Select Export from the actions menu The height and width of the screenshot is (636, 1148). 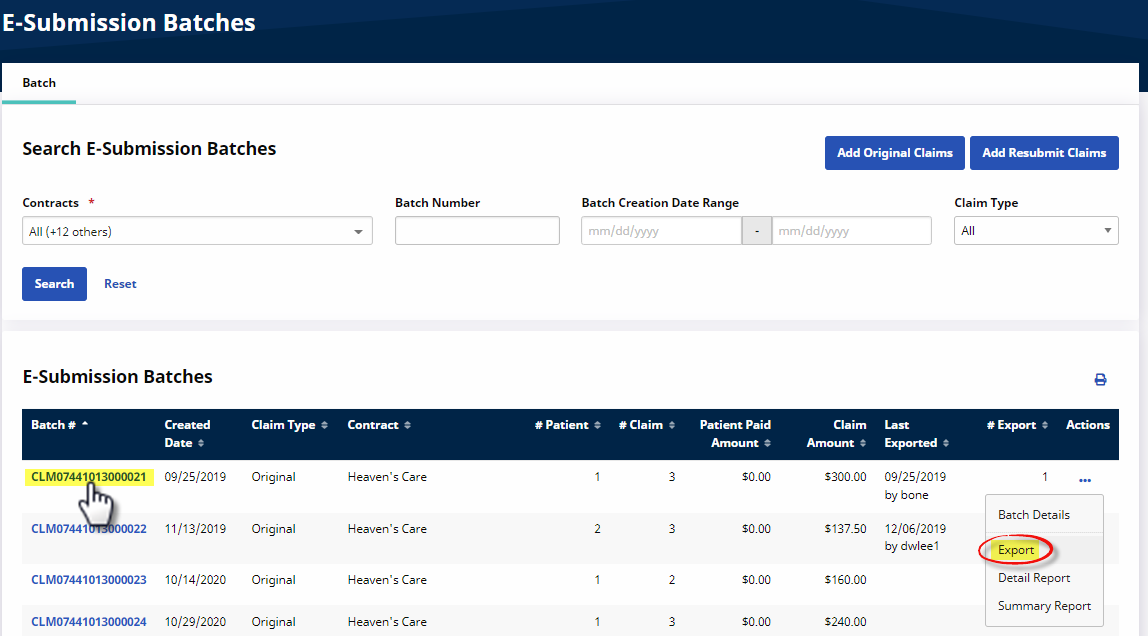1016,550
